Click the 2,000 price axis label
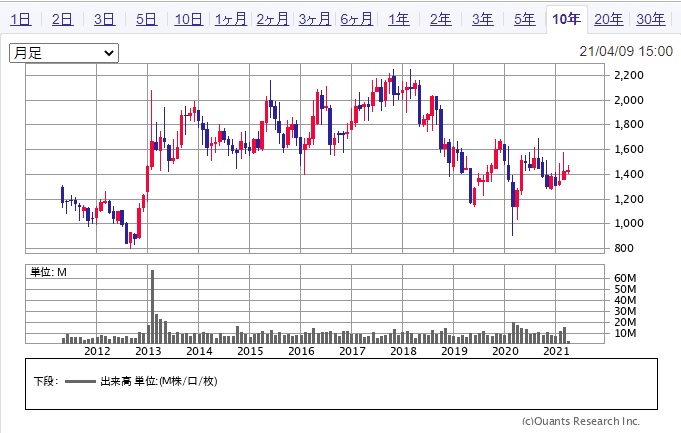The image size is (681, 433). click(x=628, y=100)
